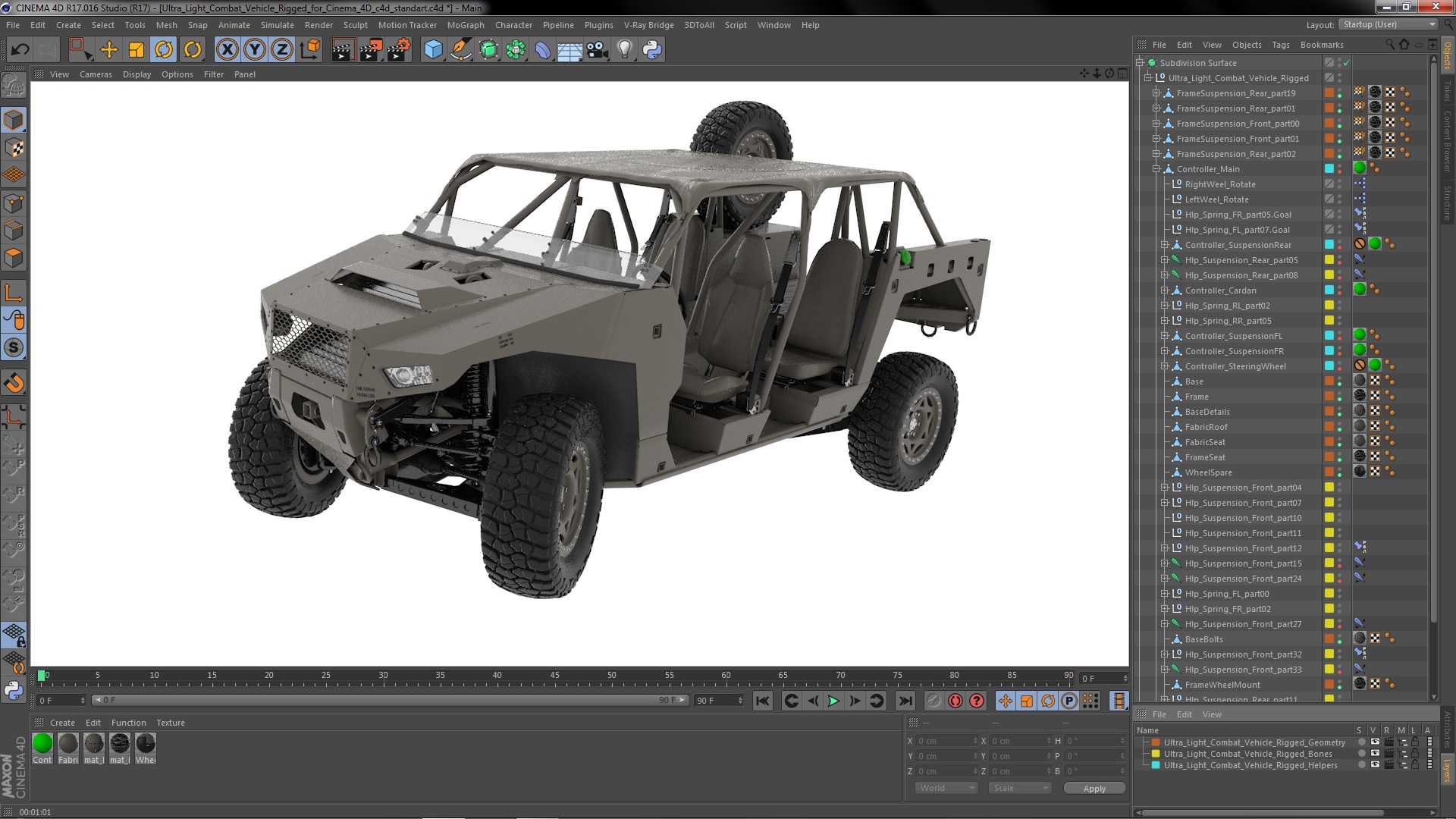The image size is (1456, 819).
Task: Toggle X-axis lock button
Action: point(227,50)
